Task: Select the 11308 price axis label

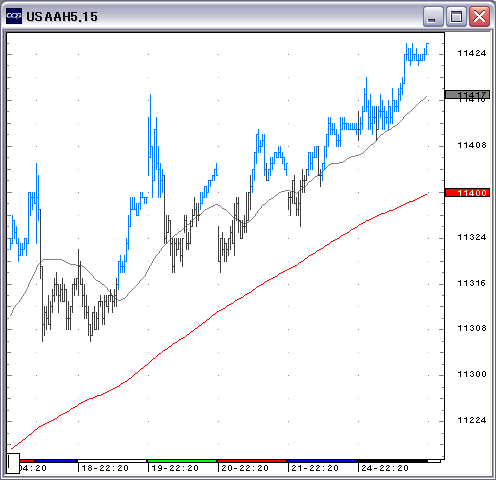Action: 472,329
